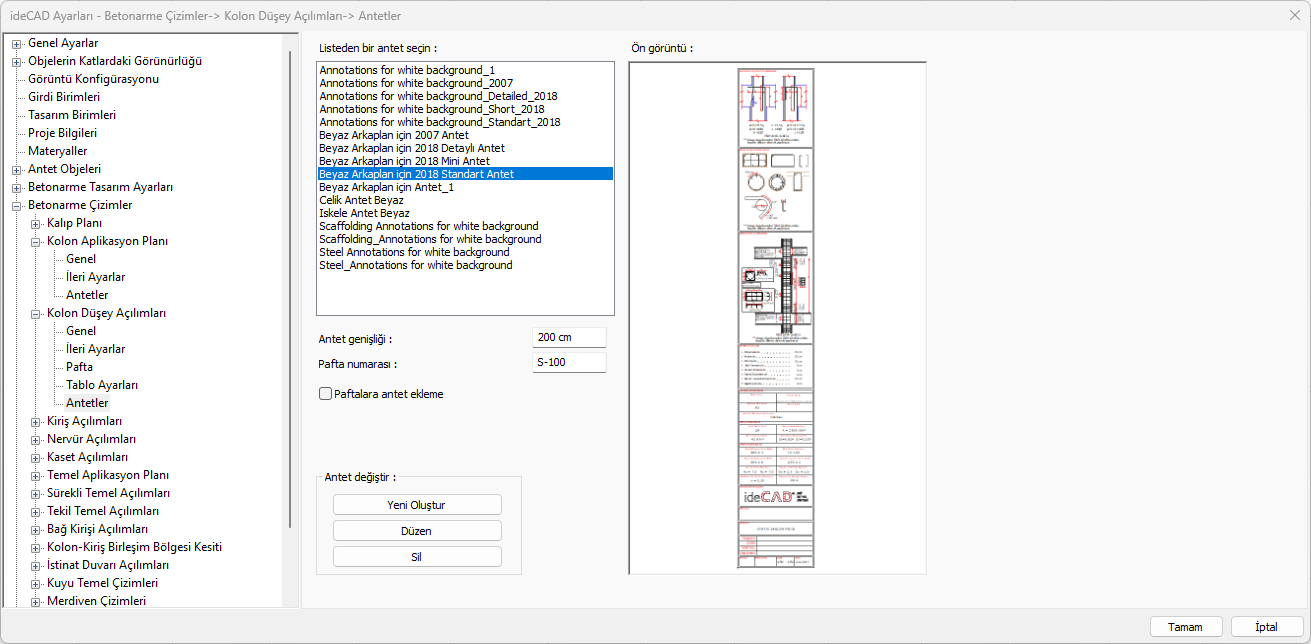Image resolution: width=1311 pixels, height=644 pixels.
Task: Expand the Antet Objeleri tree node
Action: (x=17, y=169)
